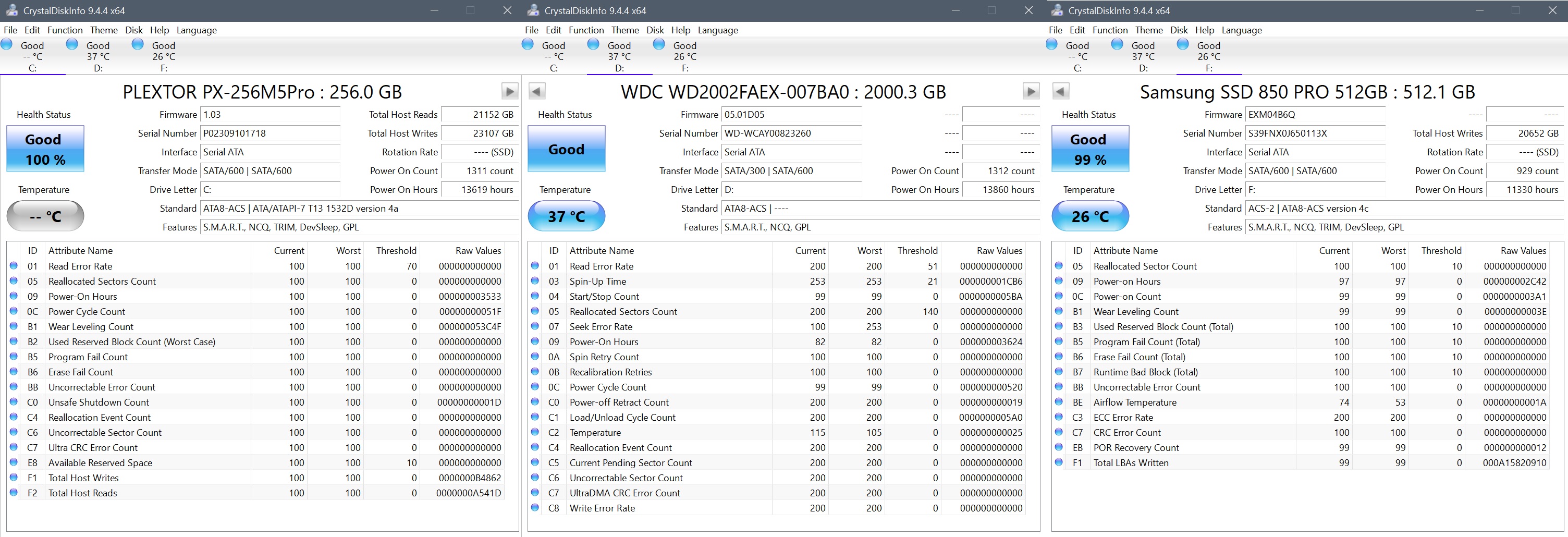1568x537 pixels.
Task: Click status dot for Seek Error Rate row
Action: (x=535, y=326)
